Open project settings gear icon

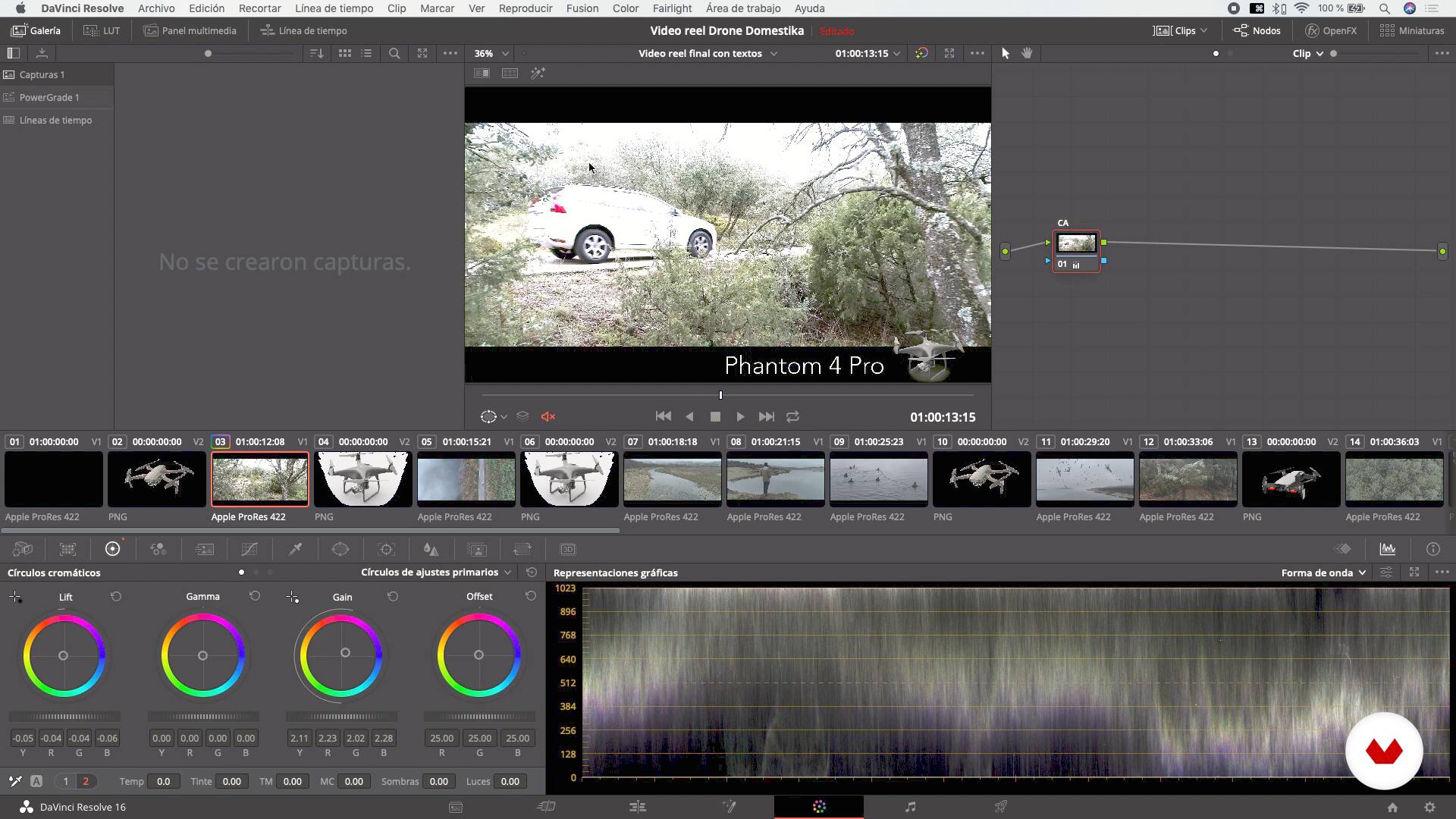point(1429,808)
